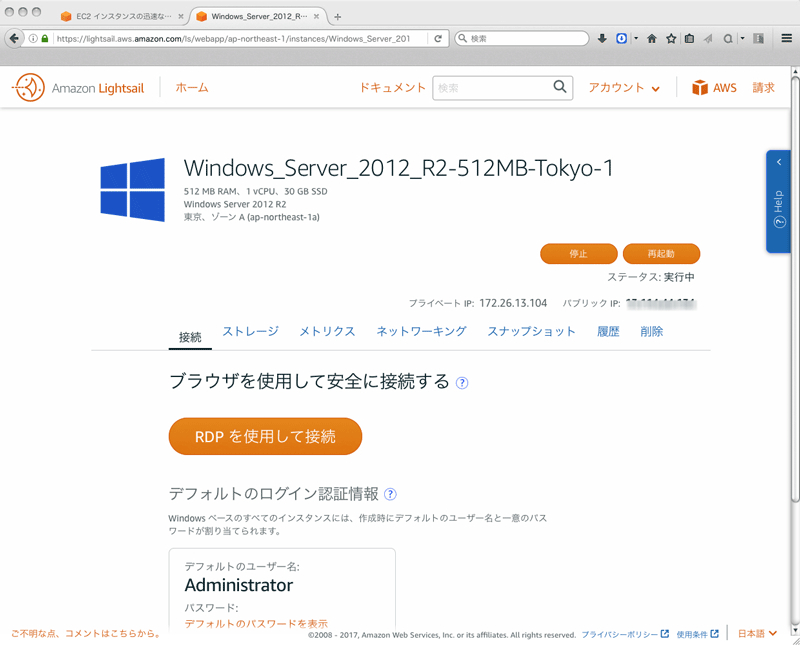Open the downloads arrow icon in the toolbar
This screenshot has height=645, width=800.
602,38
